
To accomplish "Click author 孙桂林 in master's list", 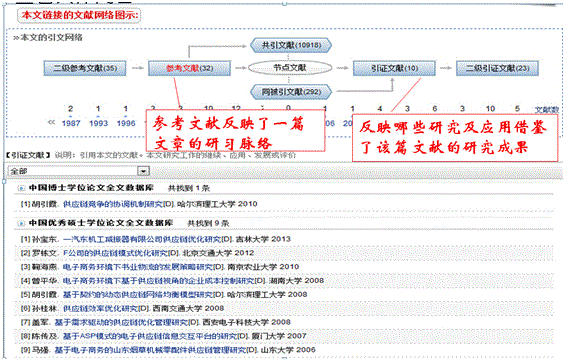I will pos(44,308).
